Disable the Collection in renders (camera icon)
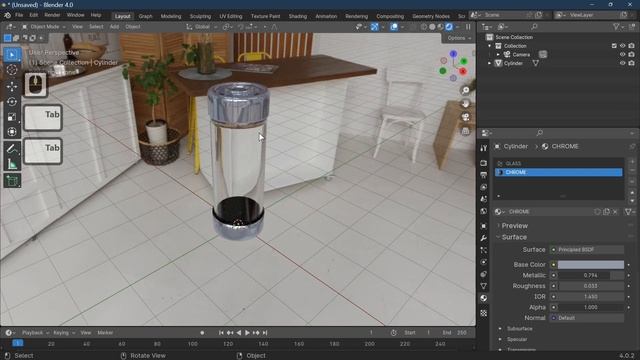This screenshot has height=360, width=640. (x=631, y=46)
